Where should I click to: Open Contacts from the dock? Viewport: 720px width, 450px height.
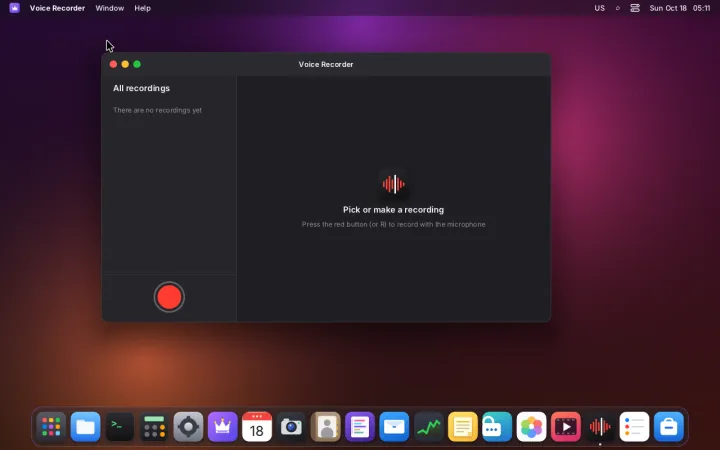[326, 427]
